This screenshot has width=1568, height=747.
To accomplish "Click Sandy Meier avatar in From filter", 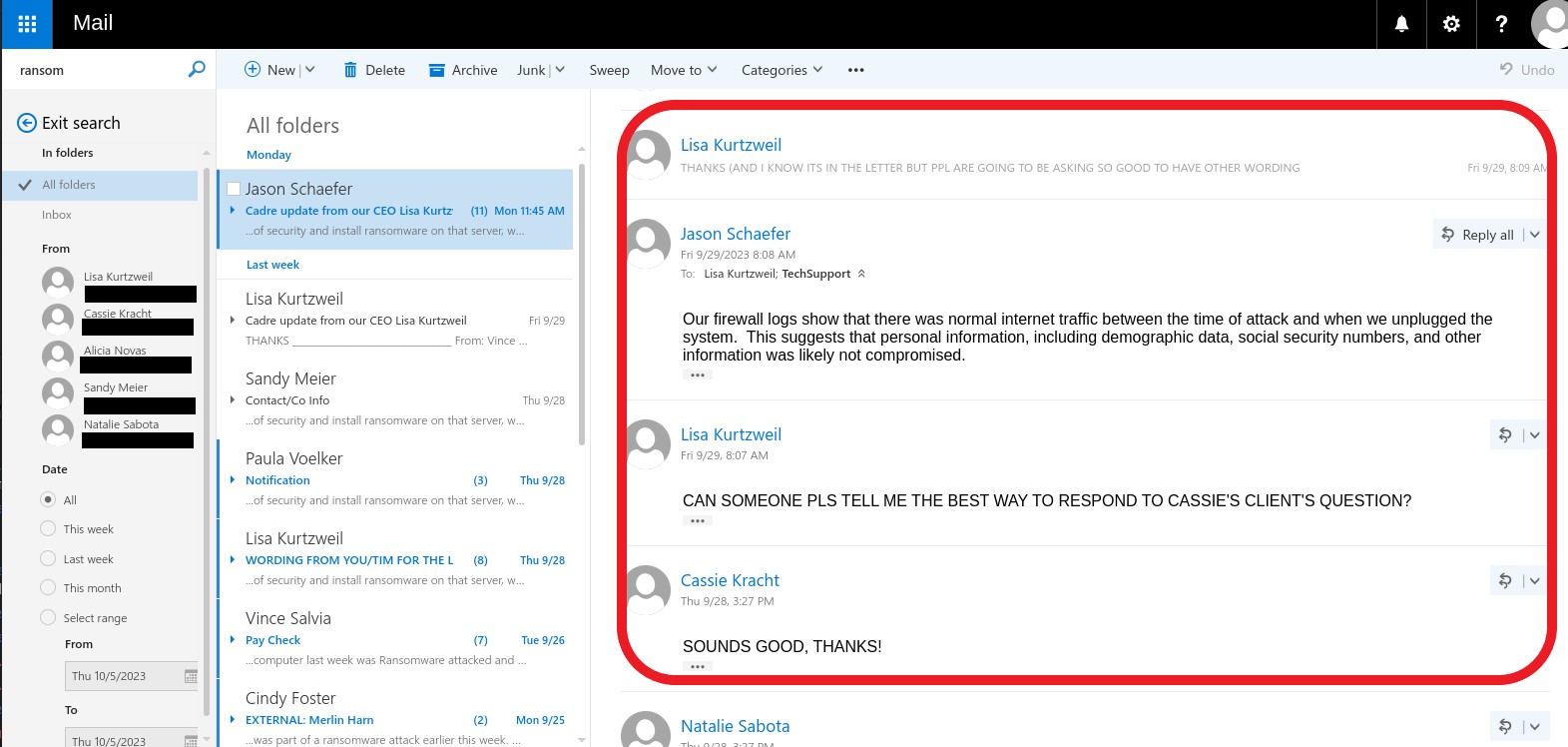I will click(58, 393).
